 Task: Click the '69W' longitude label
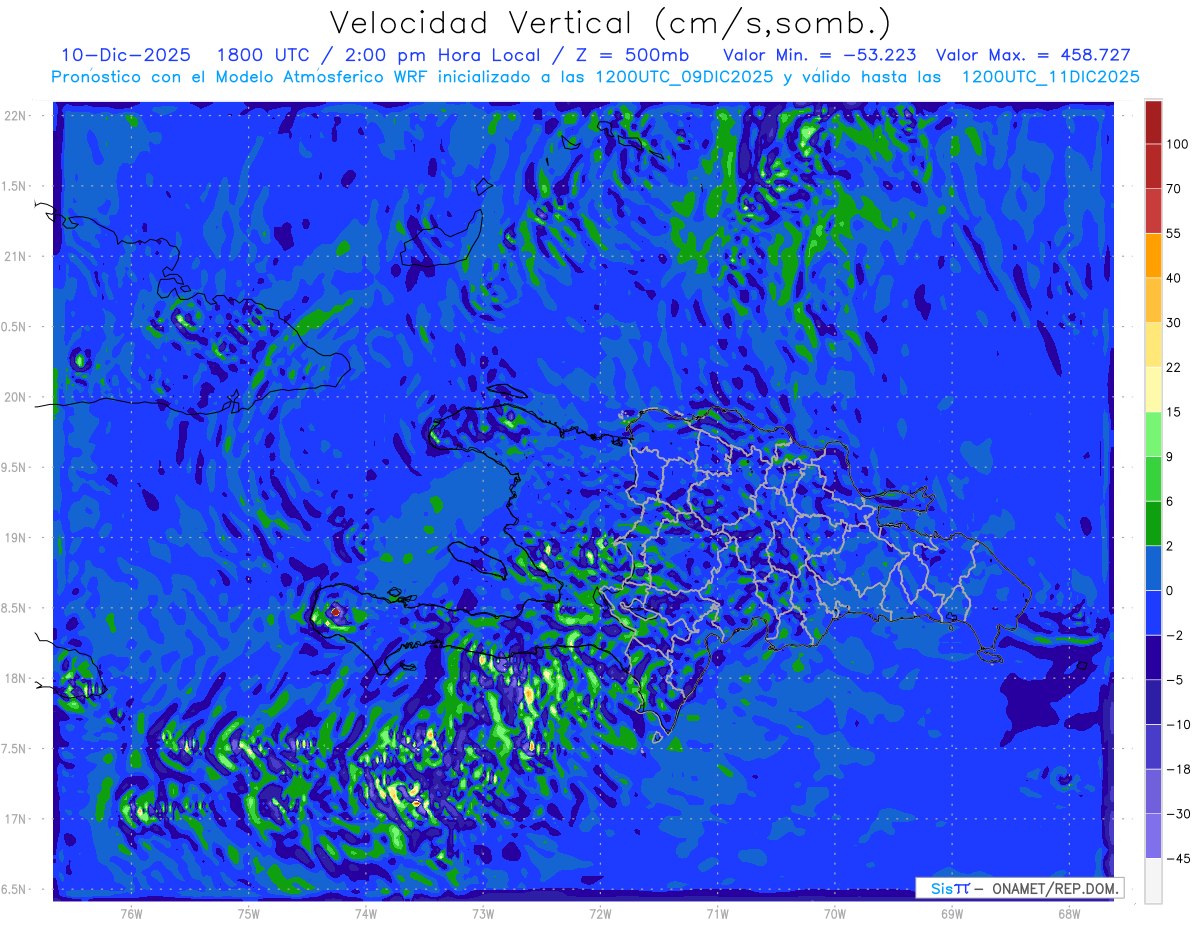(x=952, y=913)
